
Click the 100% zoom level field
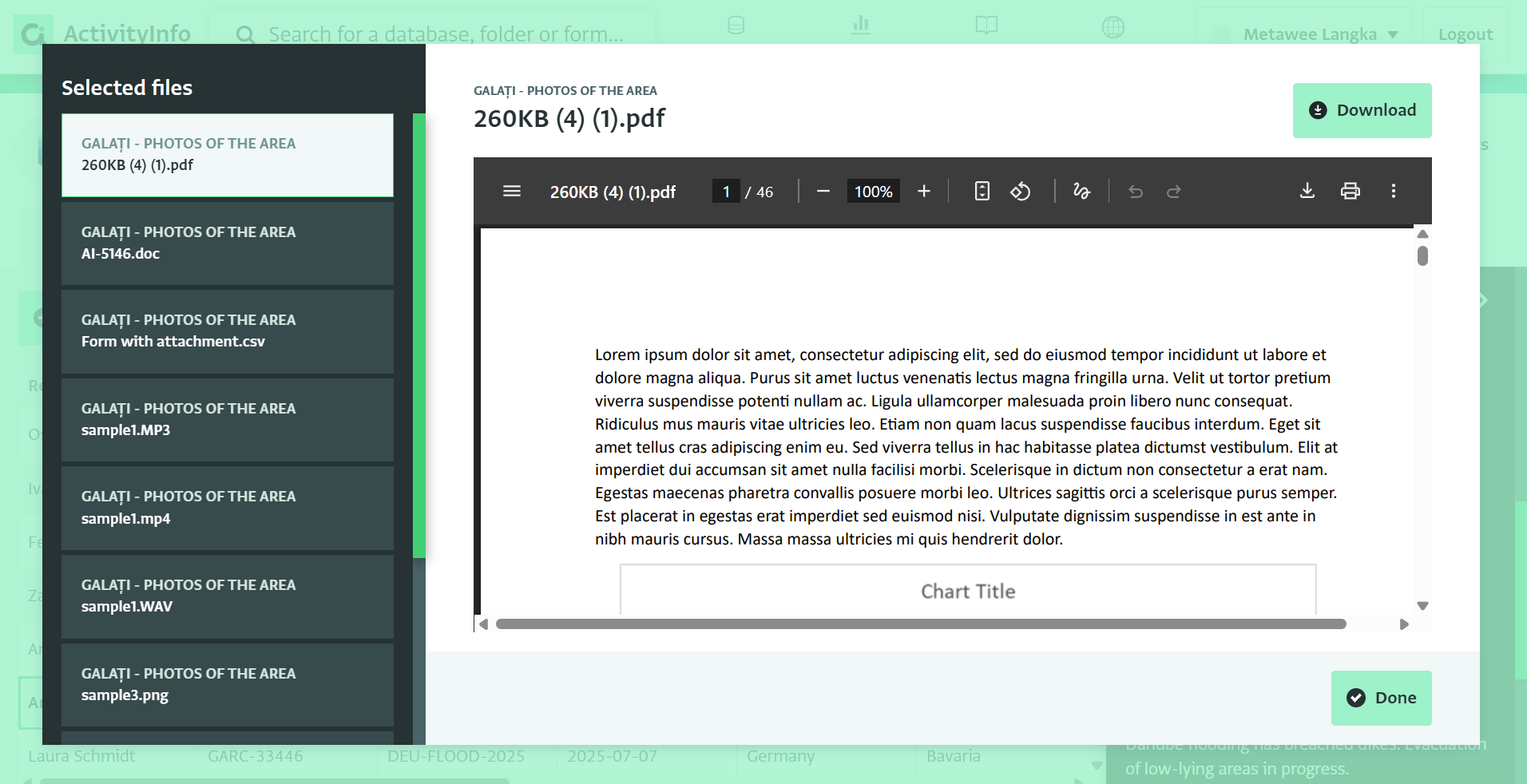click(873, 192)
